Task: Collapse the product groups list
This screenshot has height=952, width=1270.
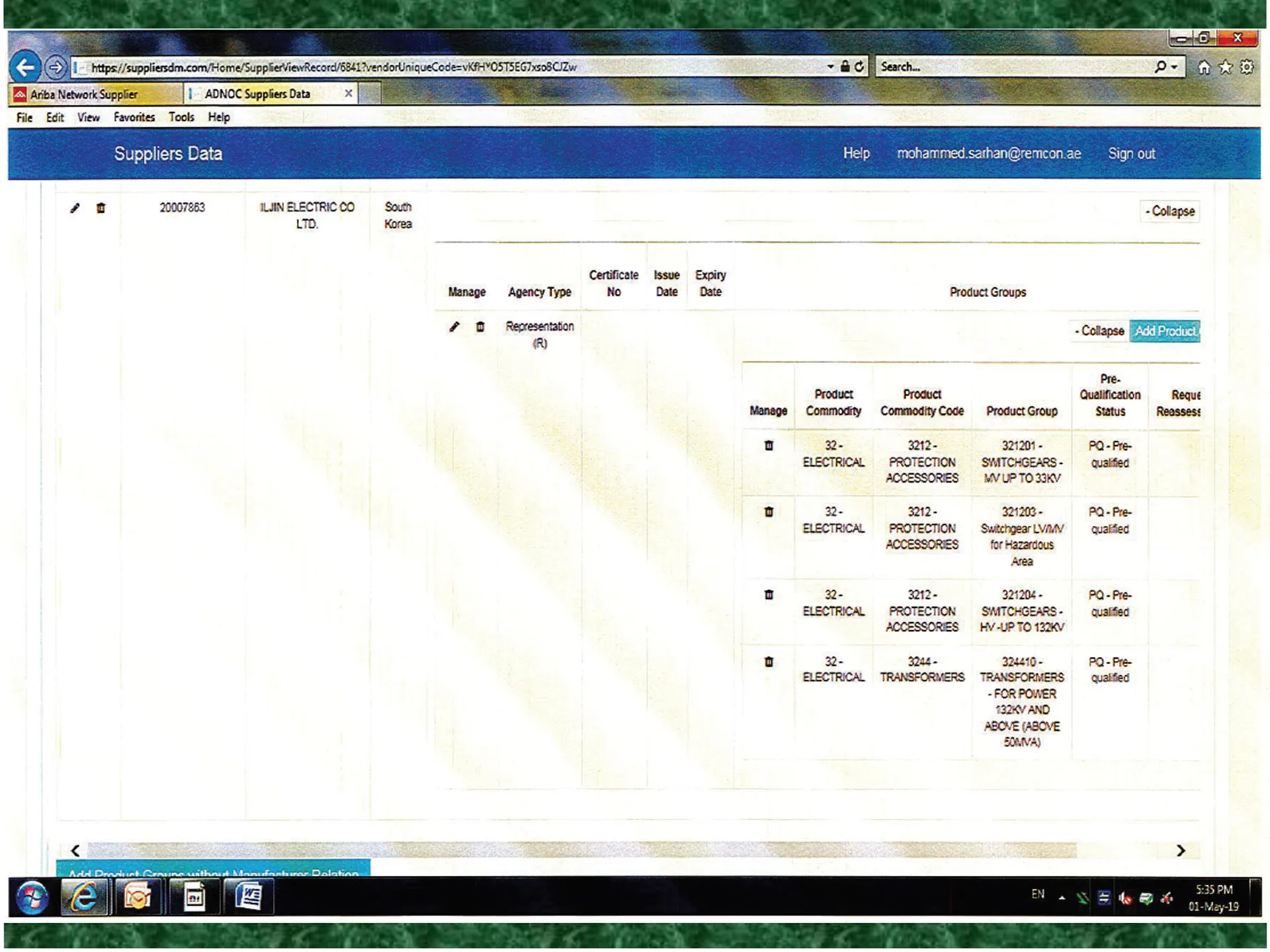Action: pos(1101,331)
